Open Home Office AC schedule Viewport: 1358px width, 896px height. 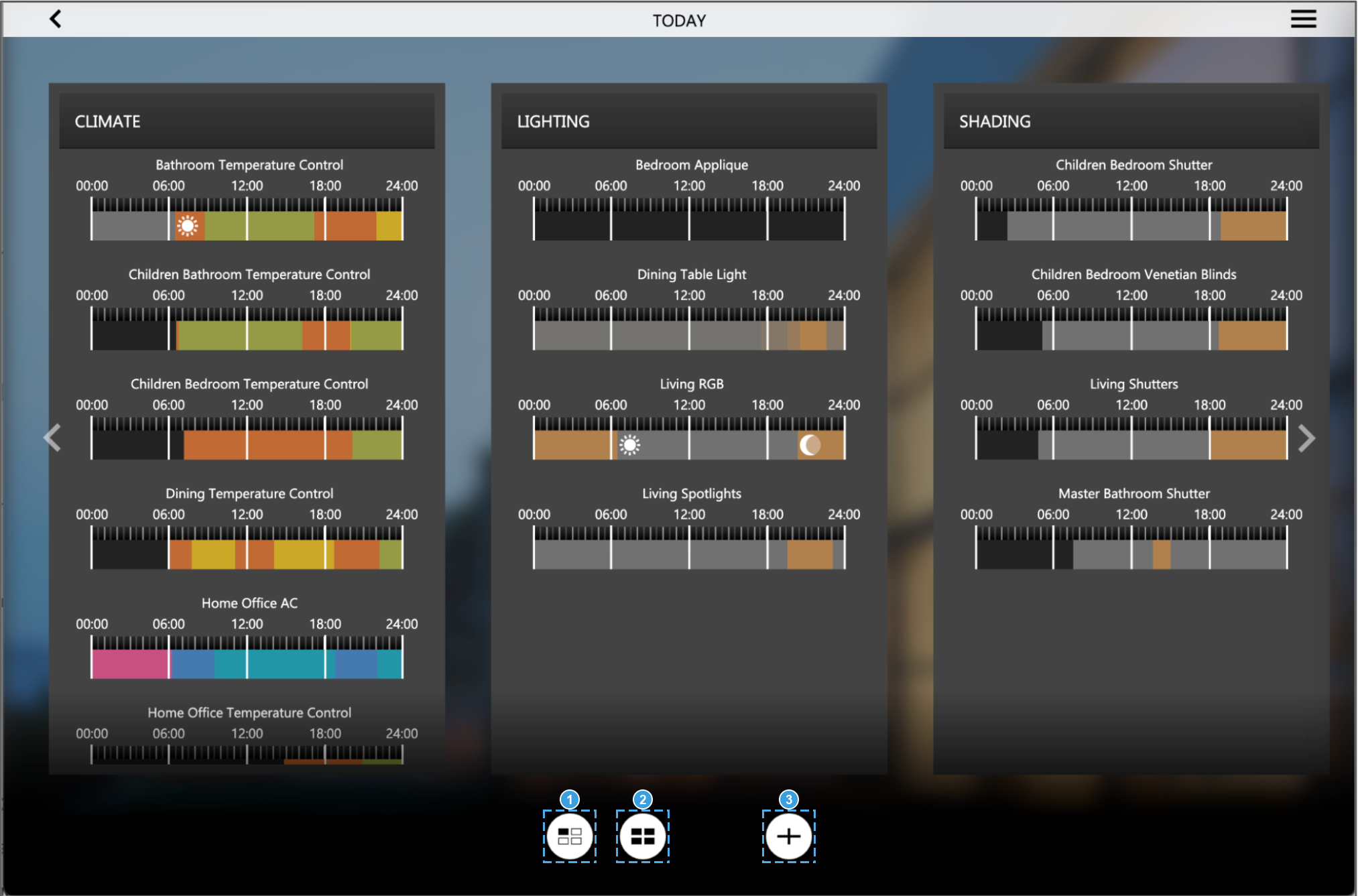pyautogui.click(x=249, y=603)
